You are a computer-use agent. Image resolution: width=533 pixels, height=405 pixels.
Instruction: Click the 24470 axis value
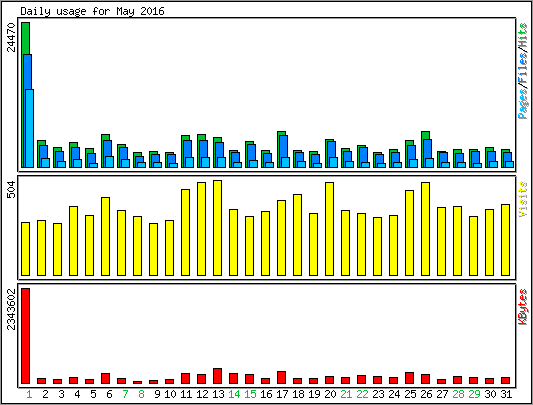(x=11, y=37)
